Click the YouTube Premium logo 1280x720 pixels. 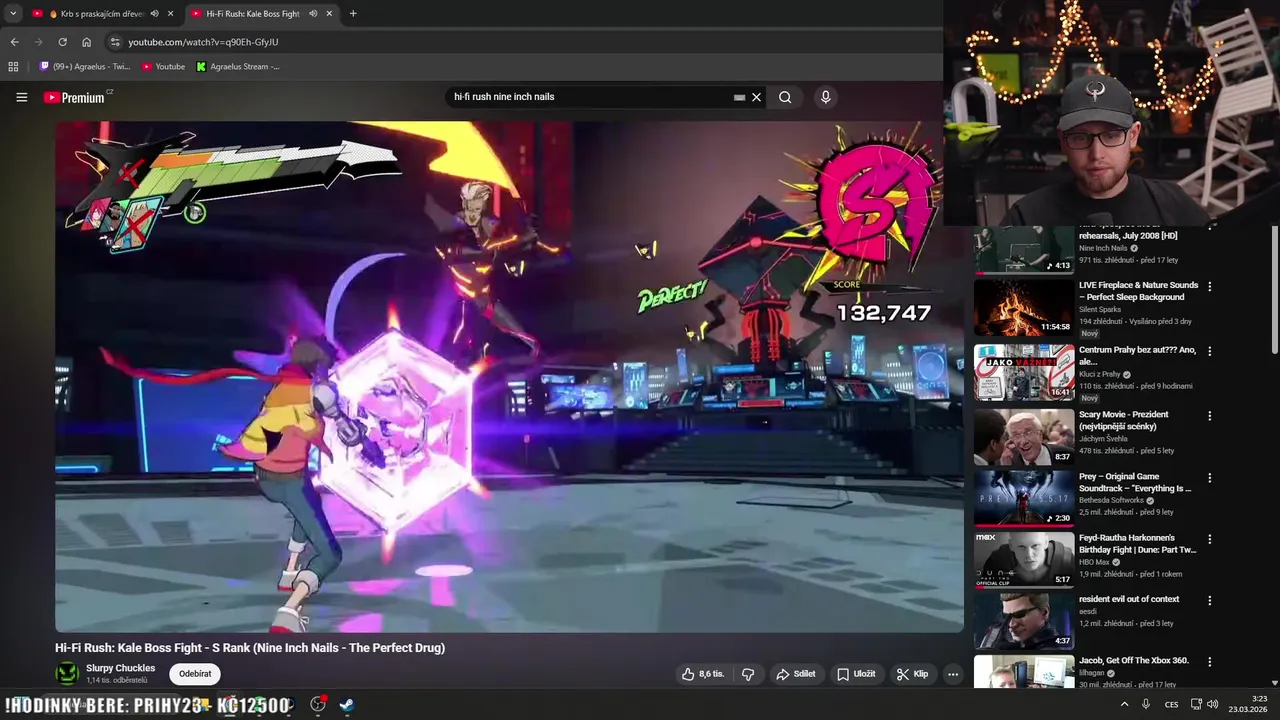74,97
